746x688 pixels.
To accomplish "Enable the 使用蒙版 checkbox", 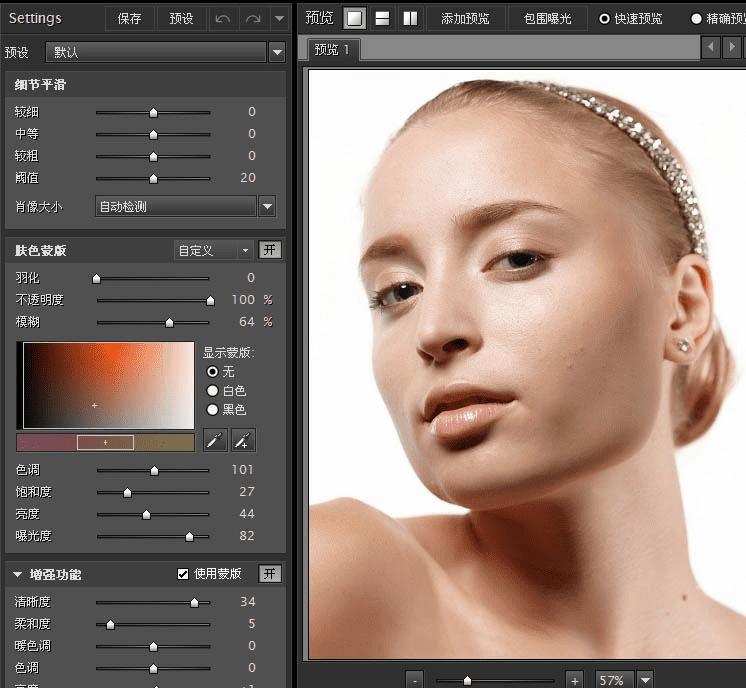I will (182, 574).
